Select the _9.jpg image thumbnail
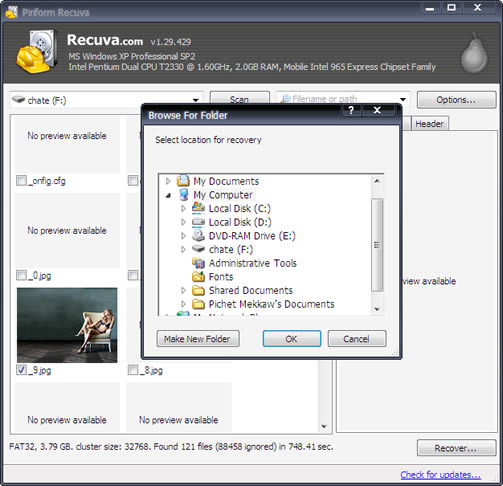 tap(67, 325)
